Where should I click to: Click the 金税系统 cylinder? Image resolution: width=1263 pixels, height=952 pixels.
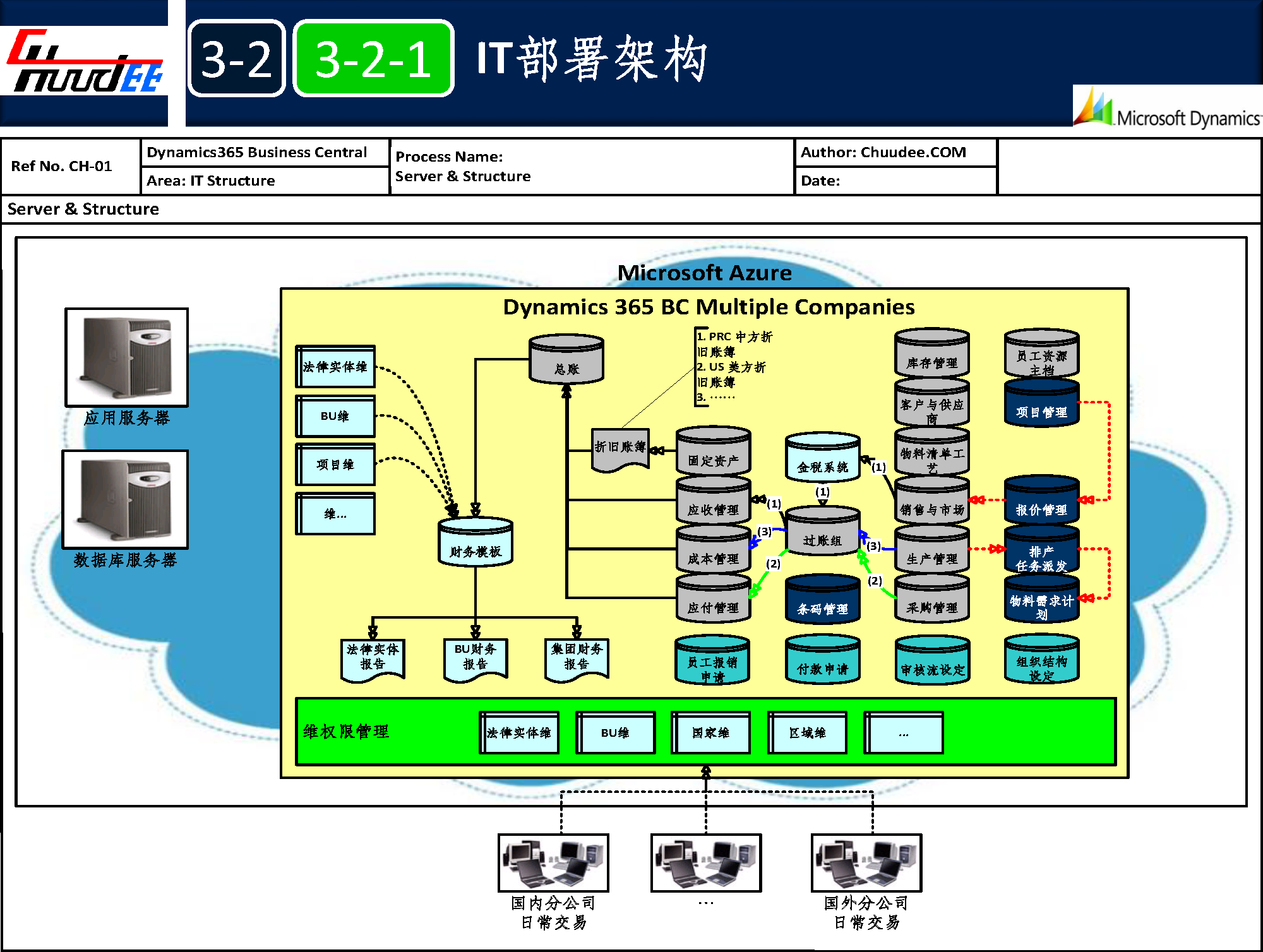click(822, 458)
